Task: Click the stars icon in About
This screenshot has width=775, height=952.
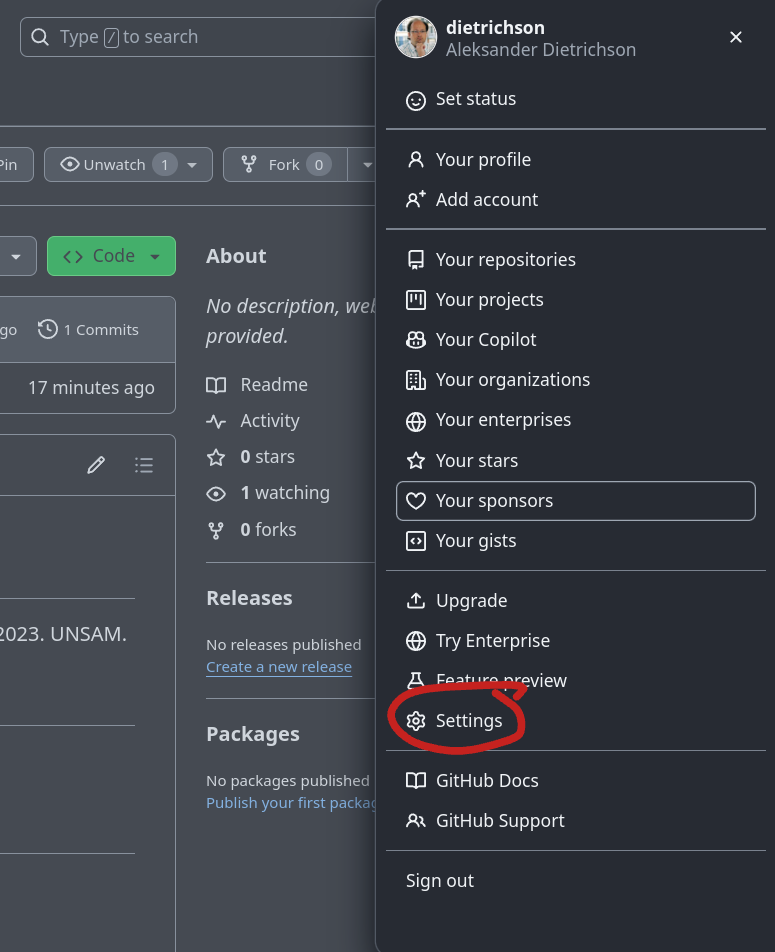Action: (x=216, y=457)
